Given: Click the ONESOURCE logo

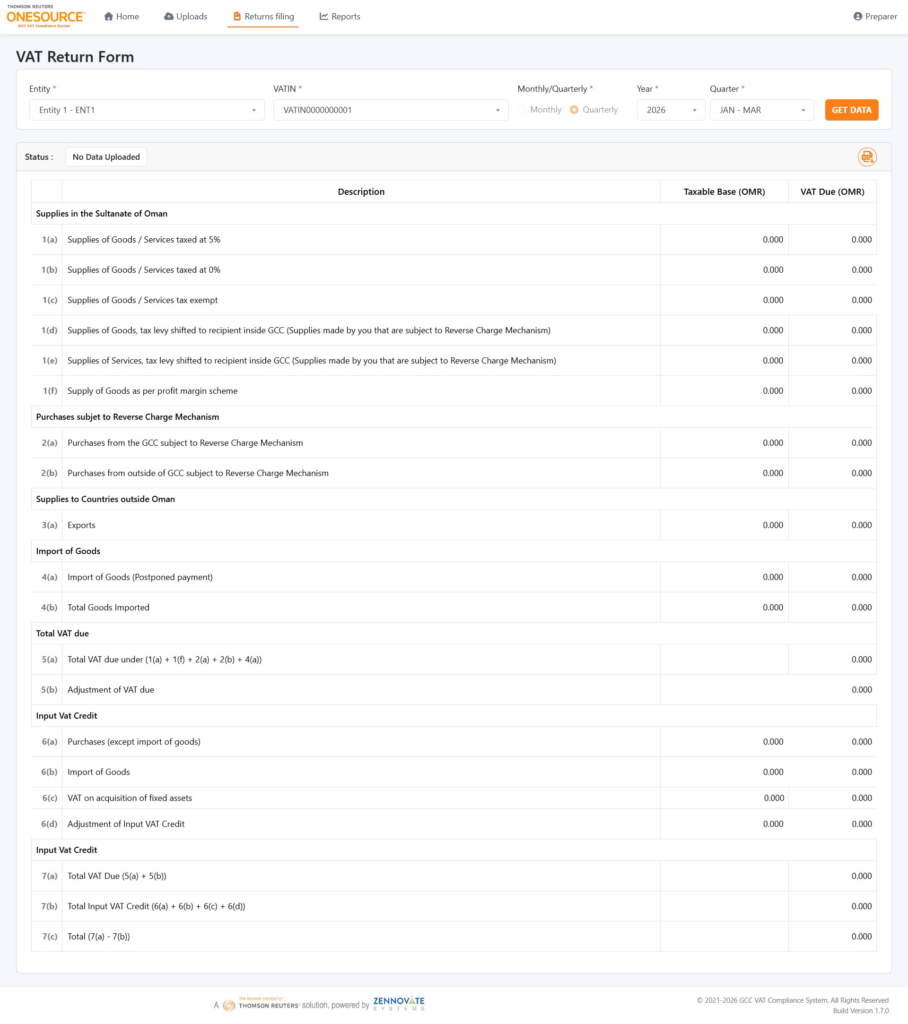Looking at the screenshot, I should pyautogui.click(x=46, y=16).
